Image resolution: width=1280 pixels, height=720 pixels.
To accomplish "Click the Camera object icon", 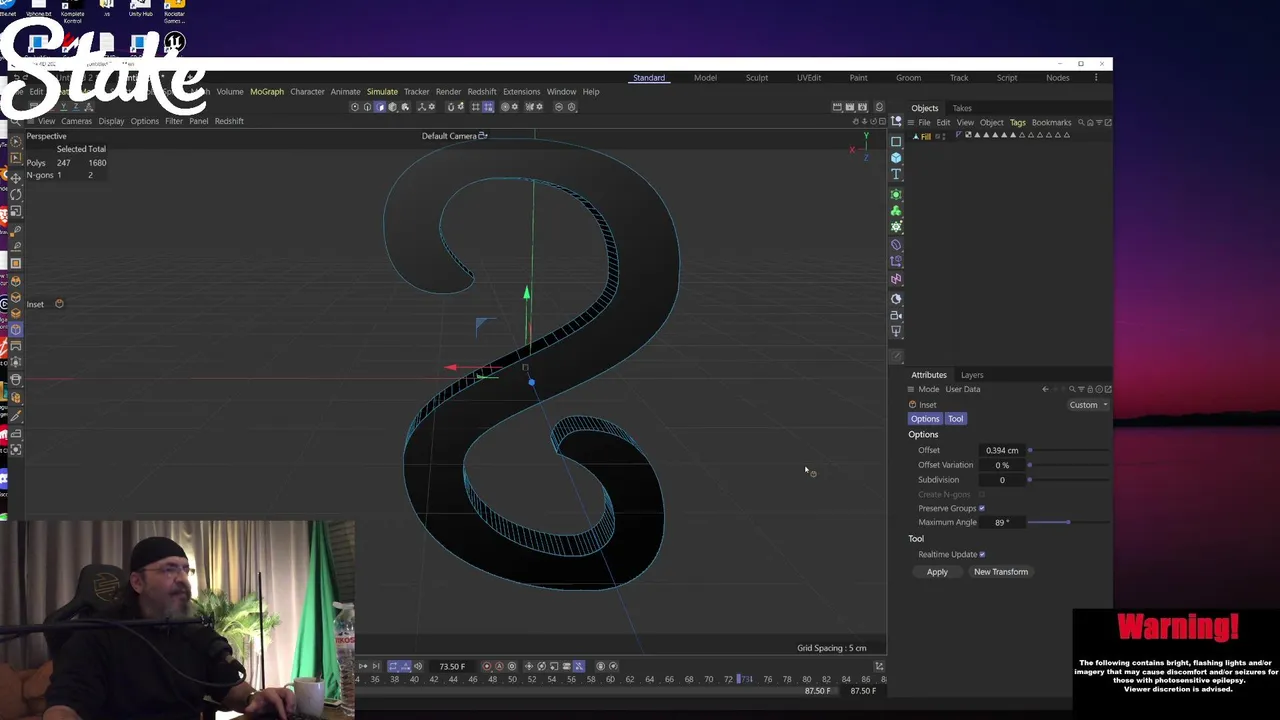I will click(896, 315).
